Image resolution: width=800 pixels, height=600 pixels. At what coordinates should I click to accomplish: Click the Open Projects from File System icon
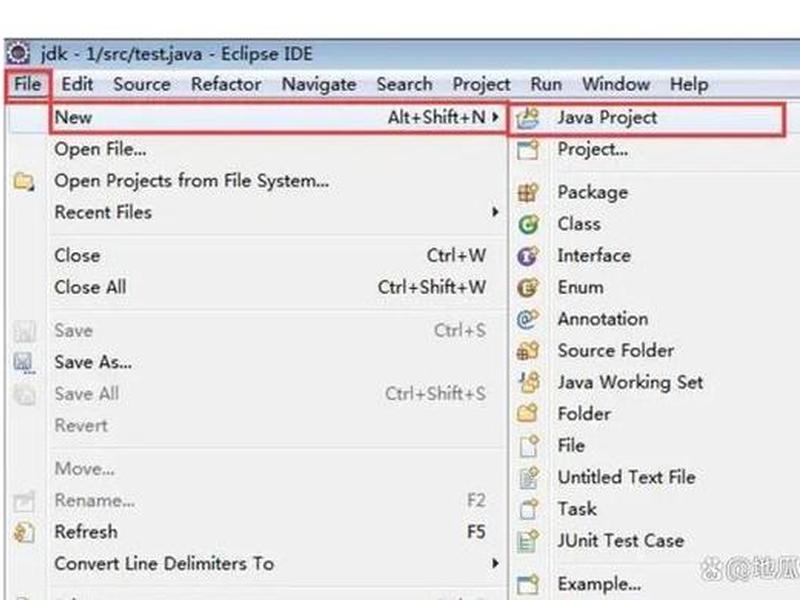tap(24, 182)
